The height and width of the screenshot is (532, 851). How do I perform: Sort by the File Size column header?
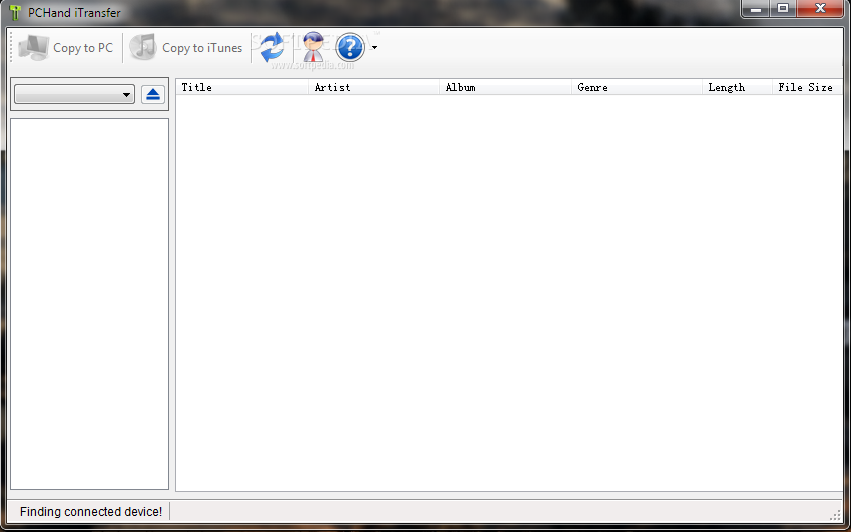(806, 87)
